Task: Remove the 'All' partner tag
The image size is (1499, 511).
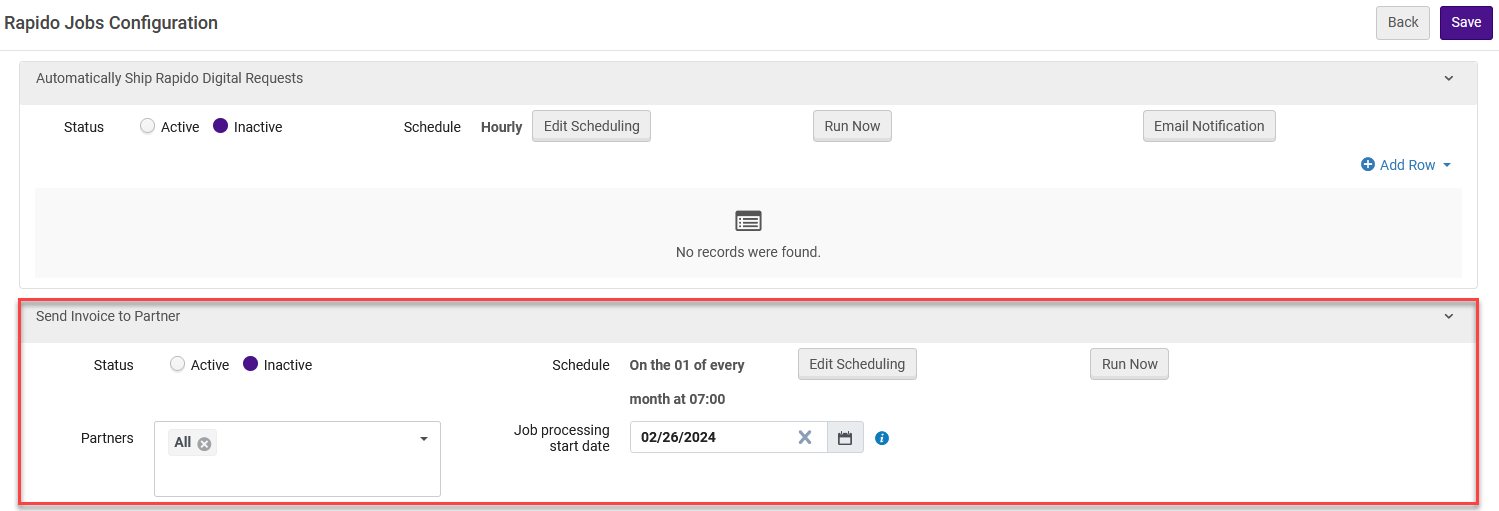Action: click(204, 443)
